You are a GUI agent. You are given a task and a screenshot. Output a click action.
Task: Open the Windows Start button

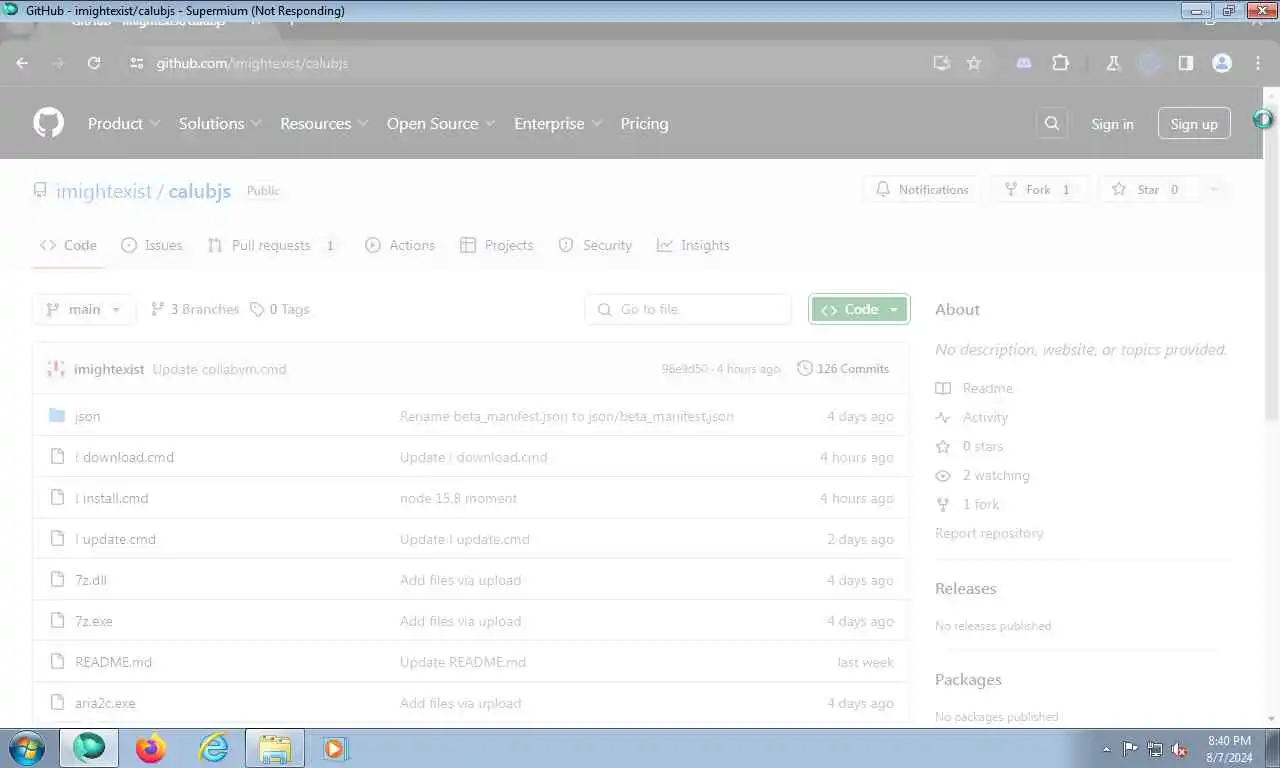click(25, 748)
